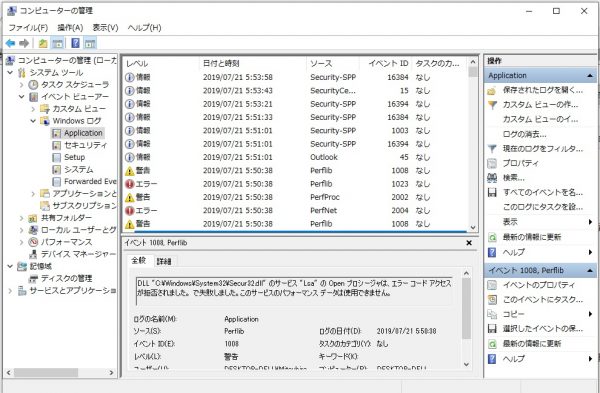
Task: Select パフォーマンス in the tree
Action: [x=66, y=242]
